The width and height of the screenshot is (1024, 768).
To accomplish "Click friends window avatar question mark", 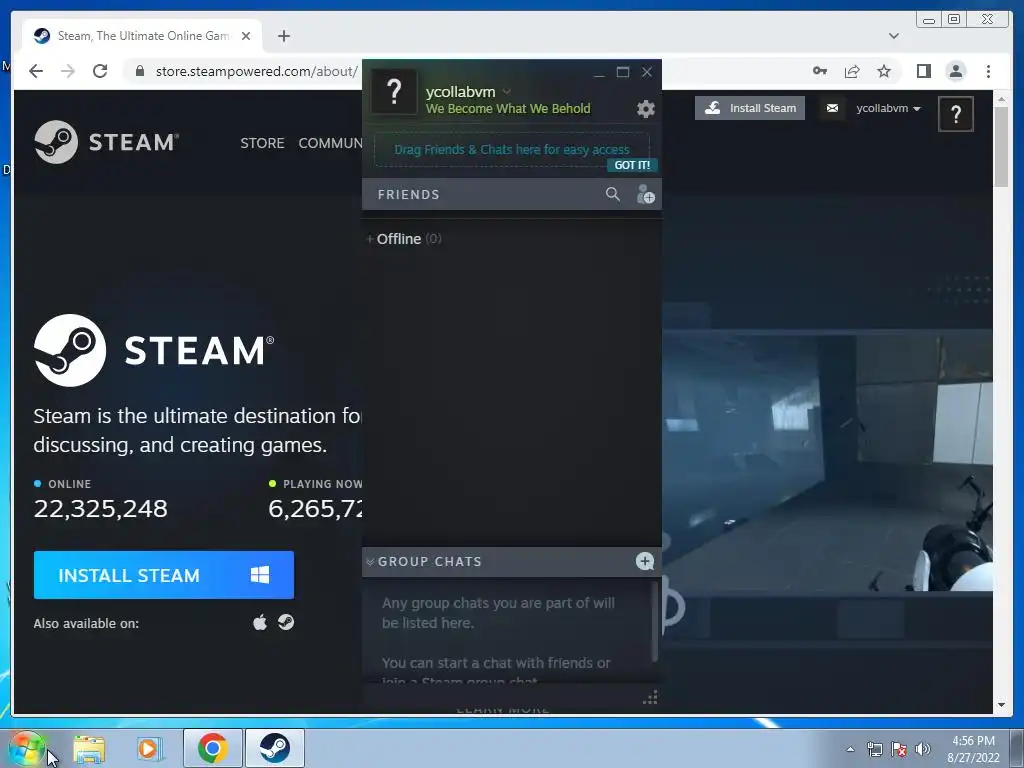I will (x=394, y=92).
